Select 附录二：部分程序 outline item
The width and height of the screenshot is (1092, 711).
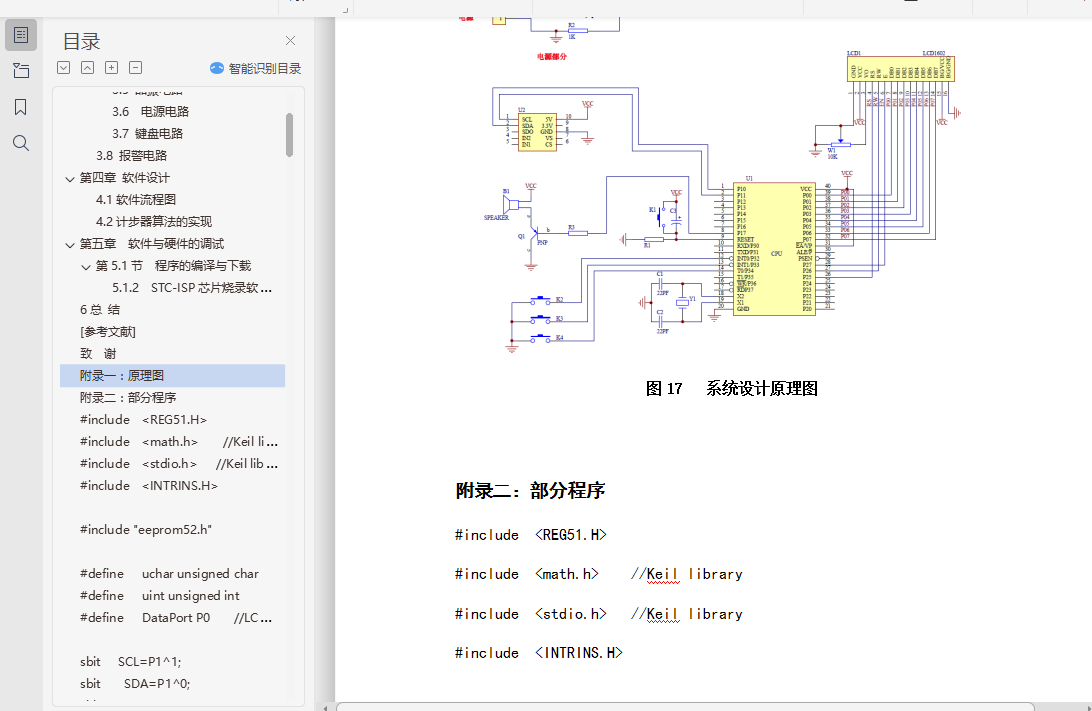[128, 398]
